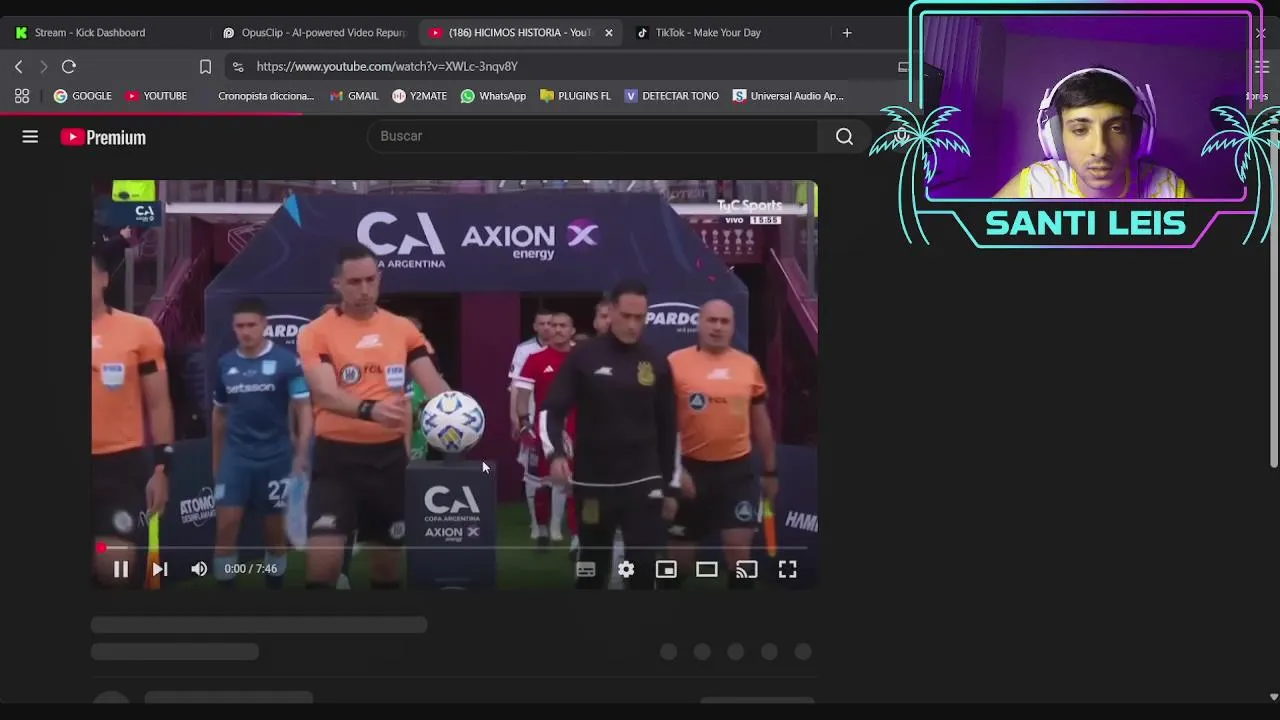Mute the video volume speaker icon
This screenshot has width=1280, height=720.
click(199, 569)
